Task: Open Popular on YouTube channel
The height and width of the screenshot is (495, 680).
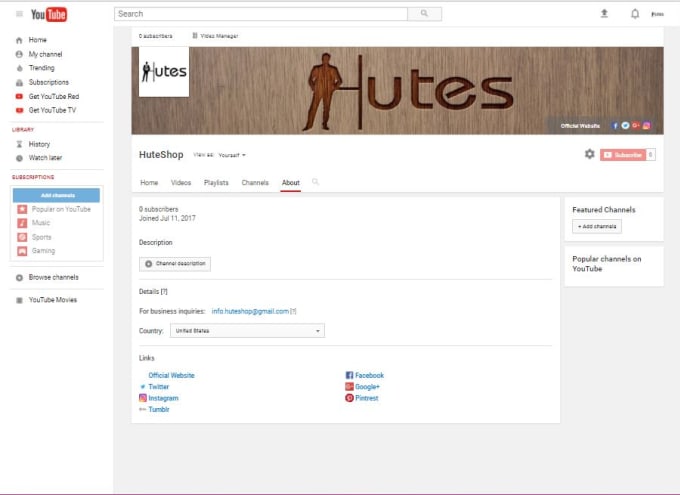Action: click(61, 209)
